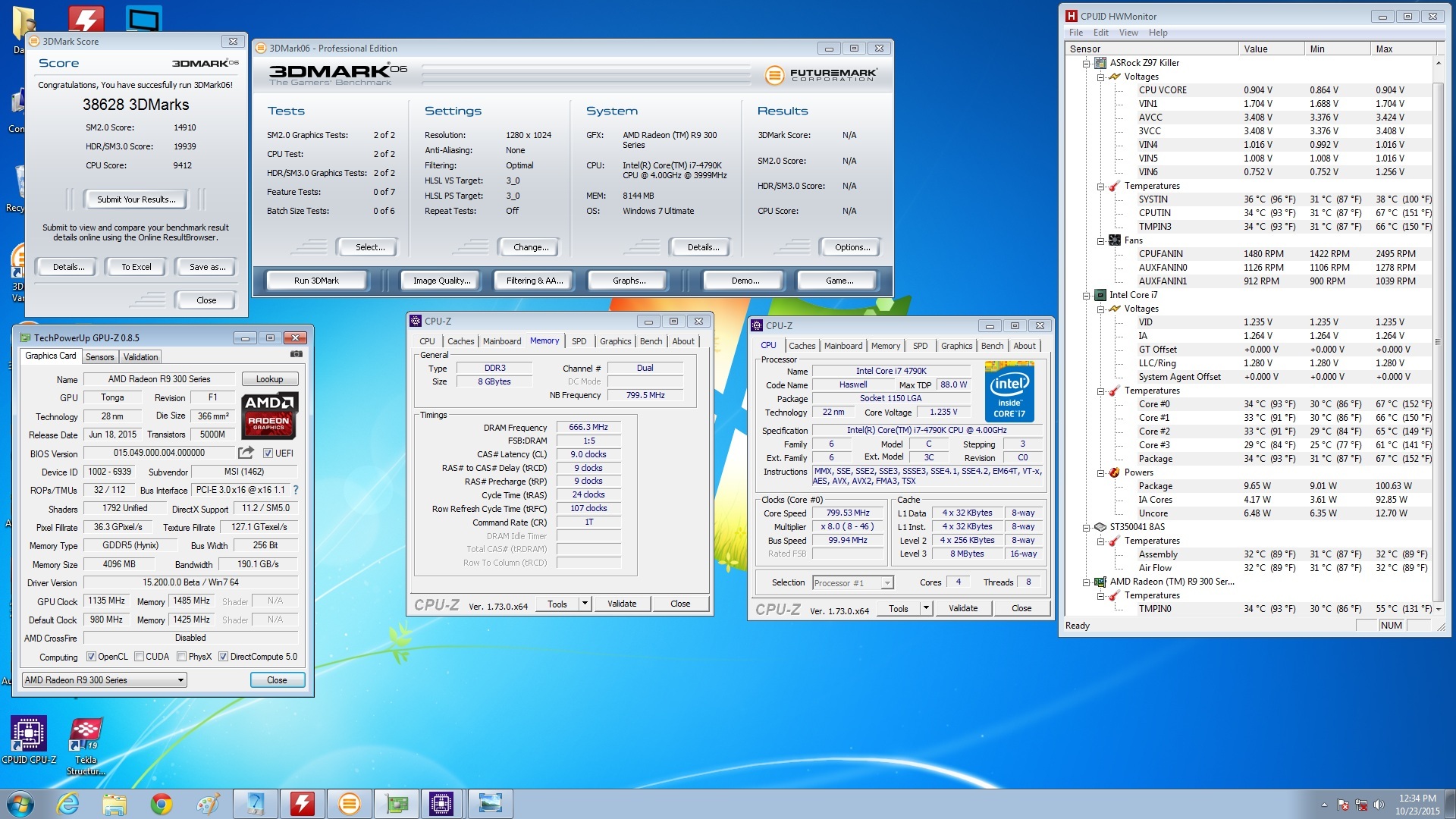Open Windows Explorer folder taskbar icon
The image size is (1456, 819).
115,804
